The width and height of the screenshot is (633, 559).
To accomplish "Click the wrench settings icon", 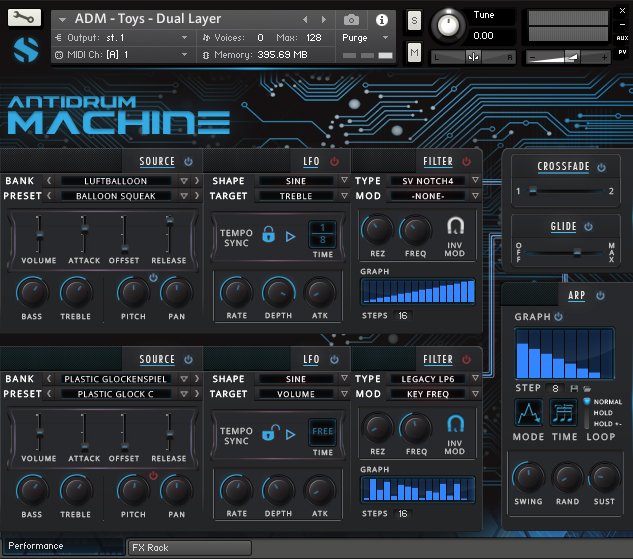I will 25,17.
